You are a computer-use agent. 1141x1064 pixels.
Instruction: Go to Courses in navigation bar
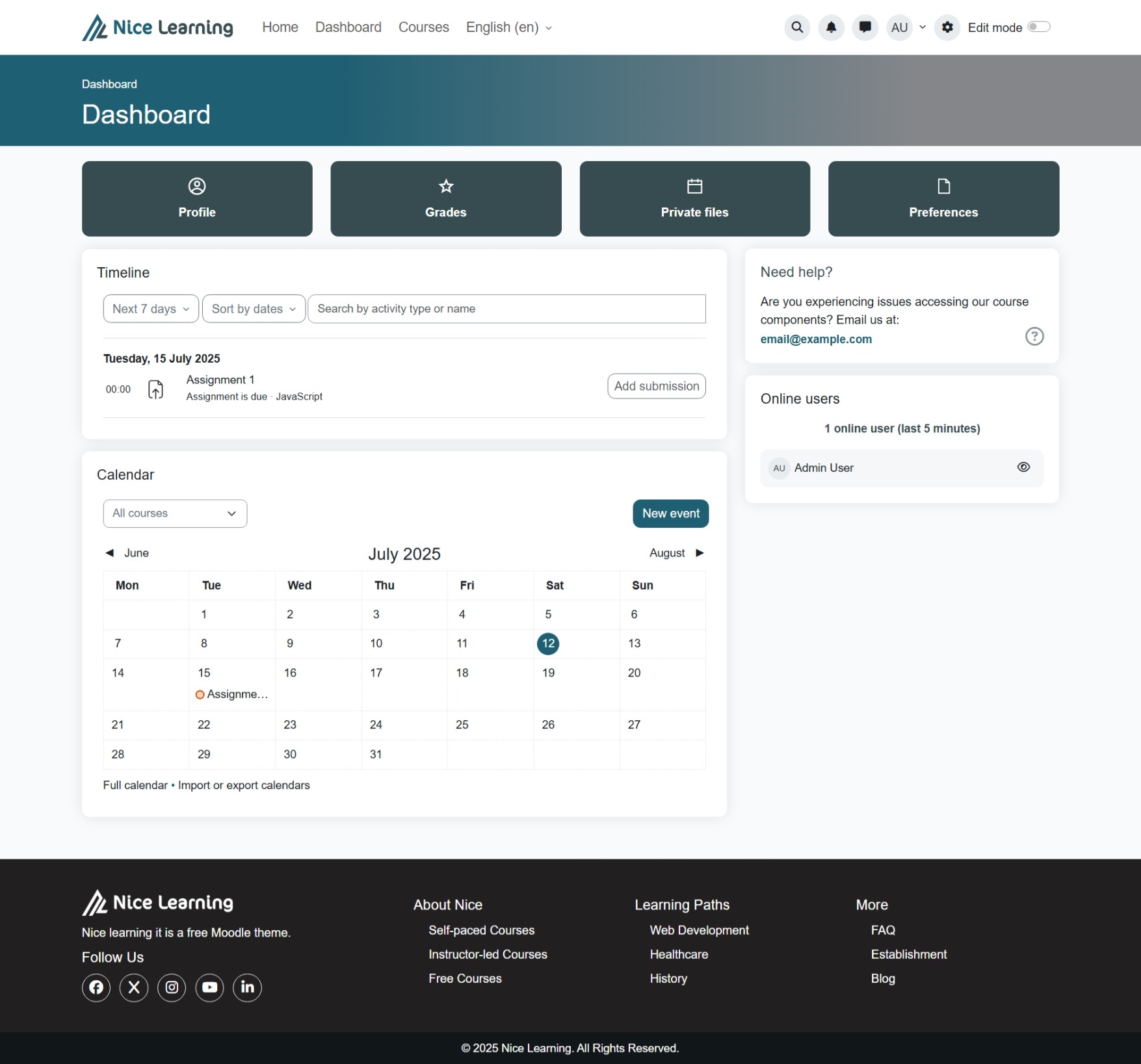click(x=423, y=27)
